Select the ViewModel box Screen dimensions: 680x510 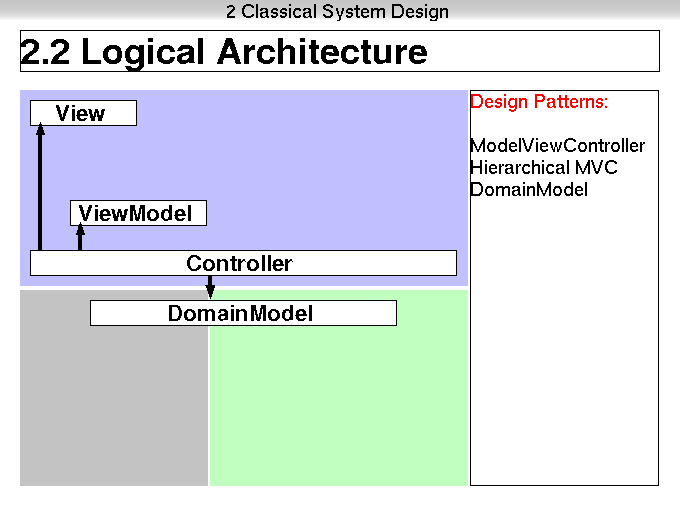(138, 213)
